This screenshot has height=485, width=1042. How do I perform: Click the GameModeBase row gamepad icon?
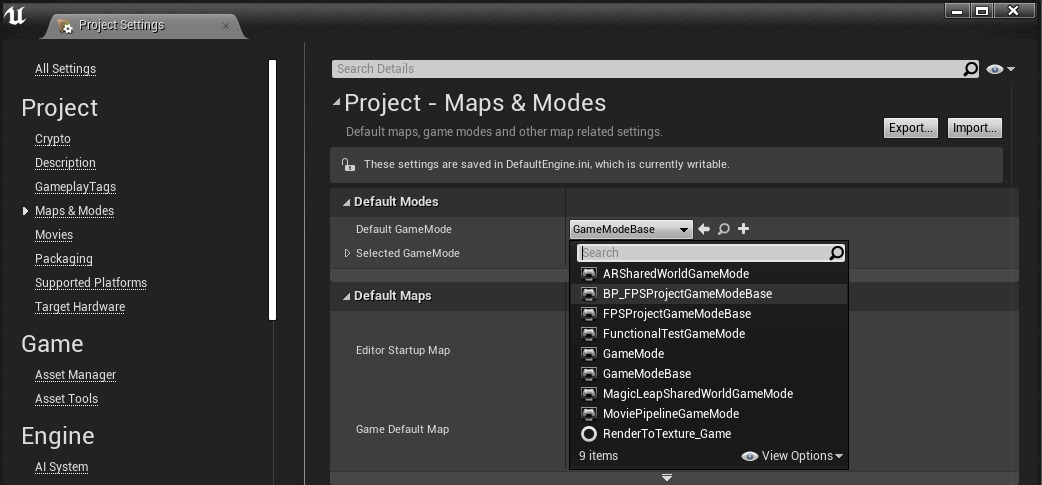[589, 373]
